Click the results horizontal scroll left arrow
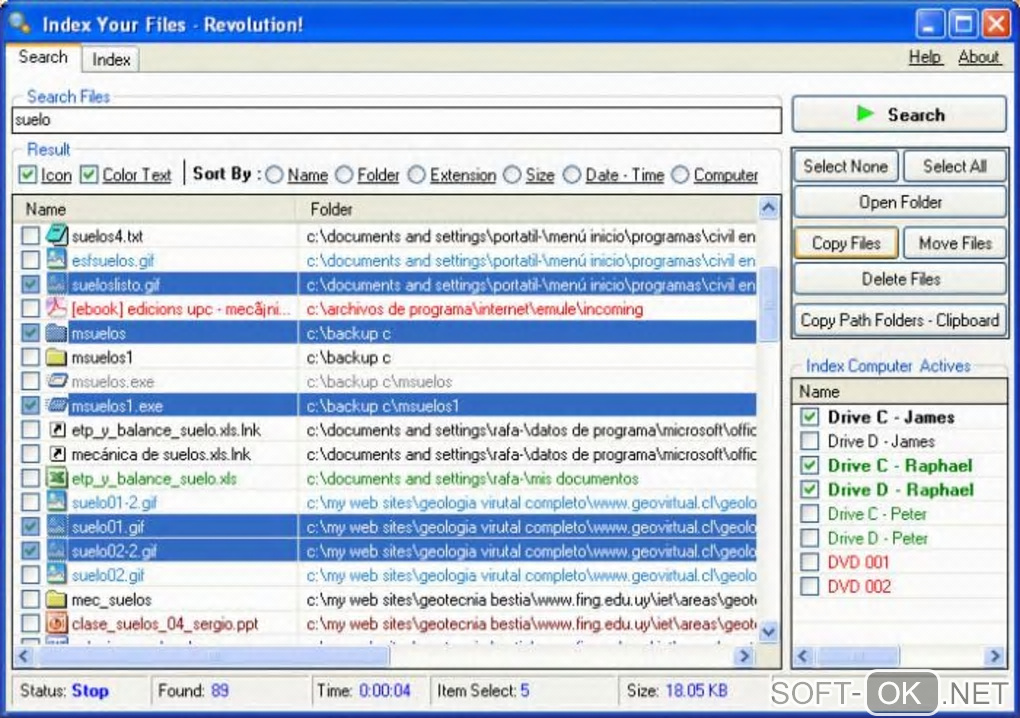This screenshot has width=1020, height=718. click(x=23, y=656)
